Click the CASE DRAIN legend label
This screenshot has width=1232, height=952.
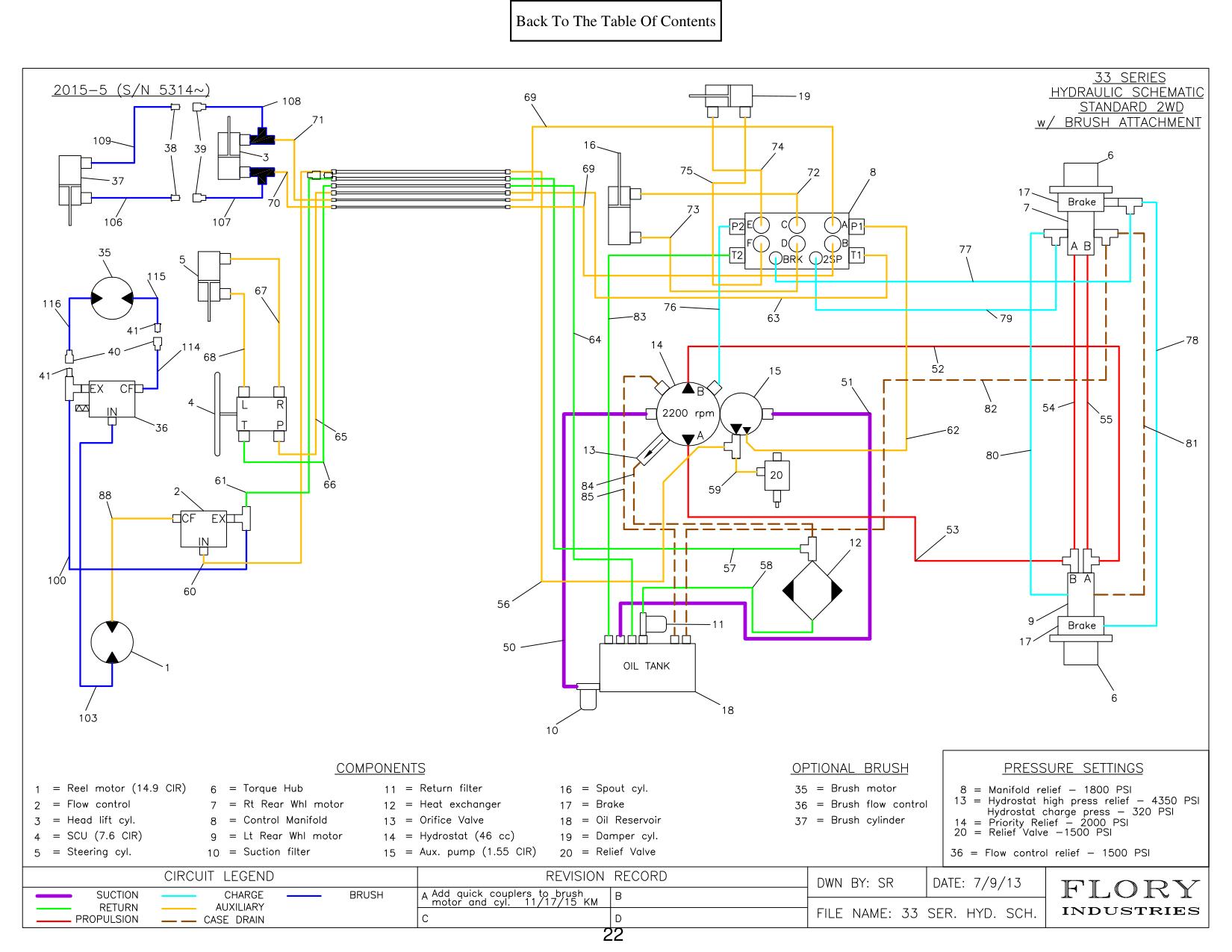234,920
